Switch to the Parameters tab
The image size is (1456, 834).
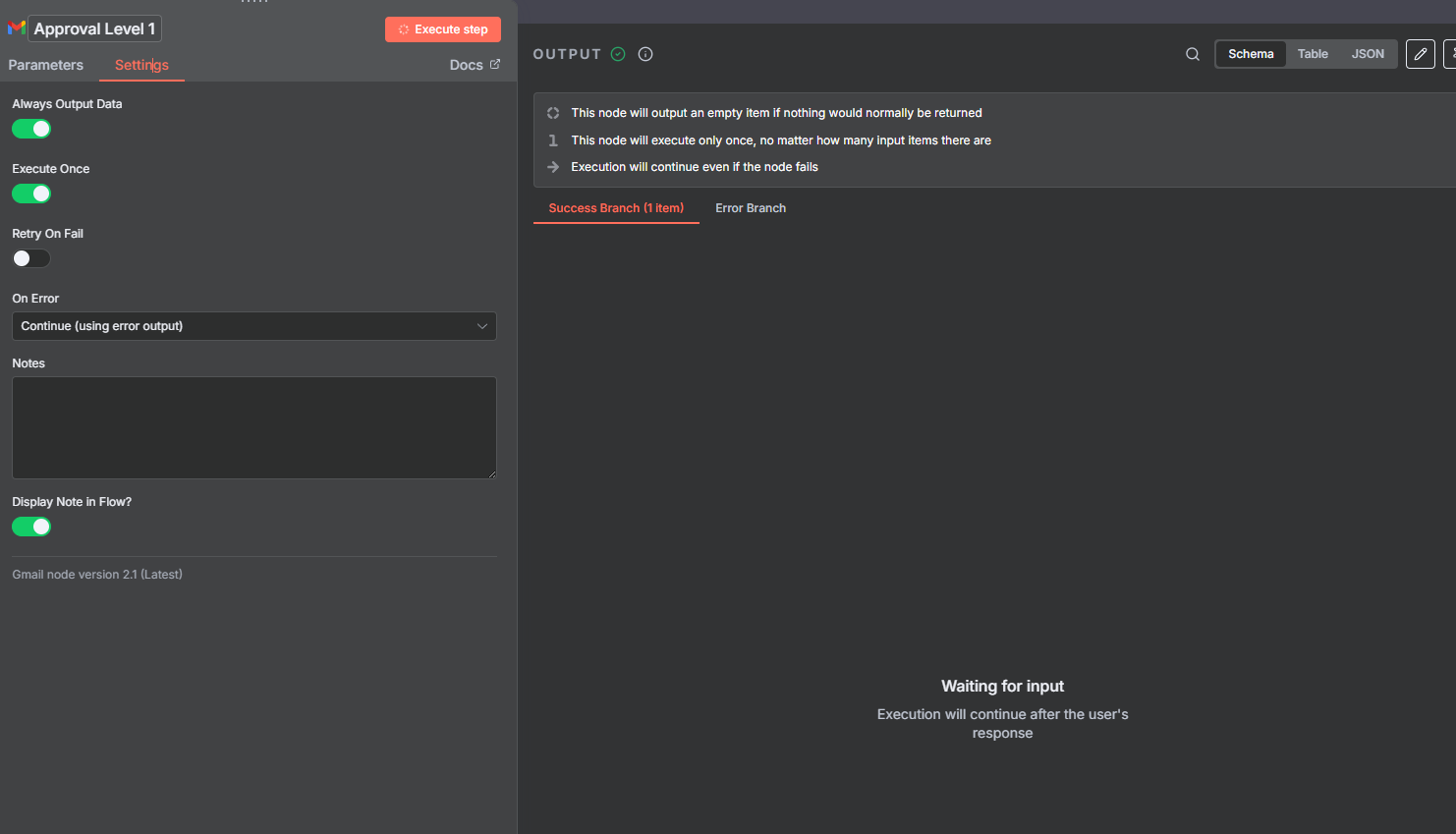click(46, 65)
